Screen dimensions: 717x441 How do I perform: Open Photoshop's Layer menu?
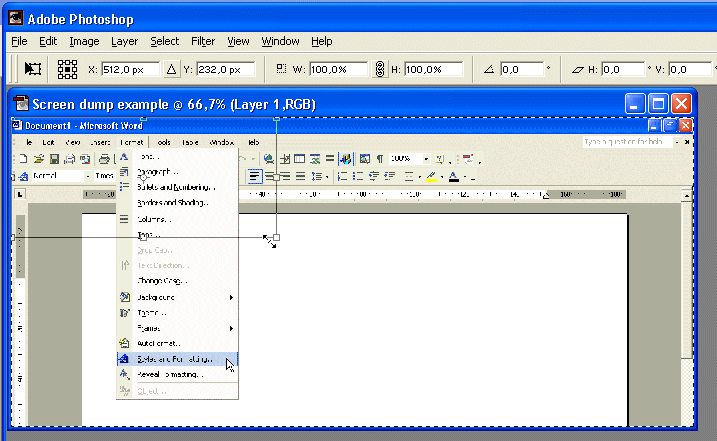tap(124, 41)
